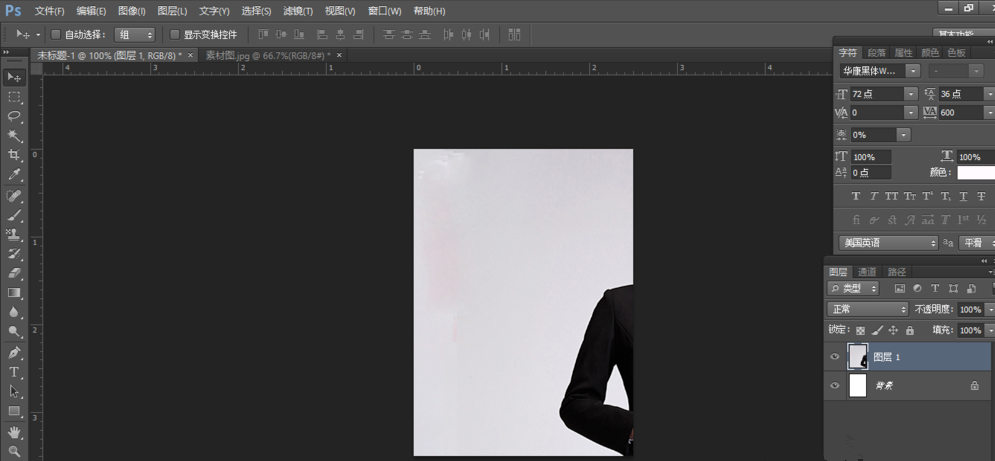
Task: Select the Lasso tool
Action: pos(14,116)
